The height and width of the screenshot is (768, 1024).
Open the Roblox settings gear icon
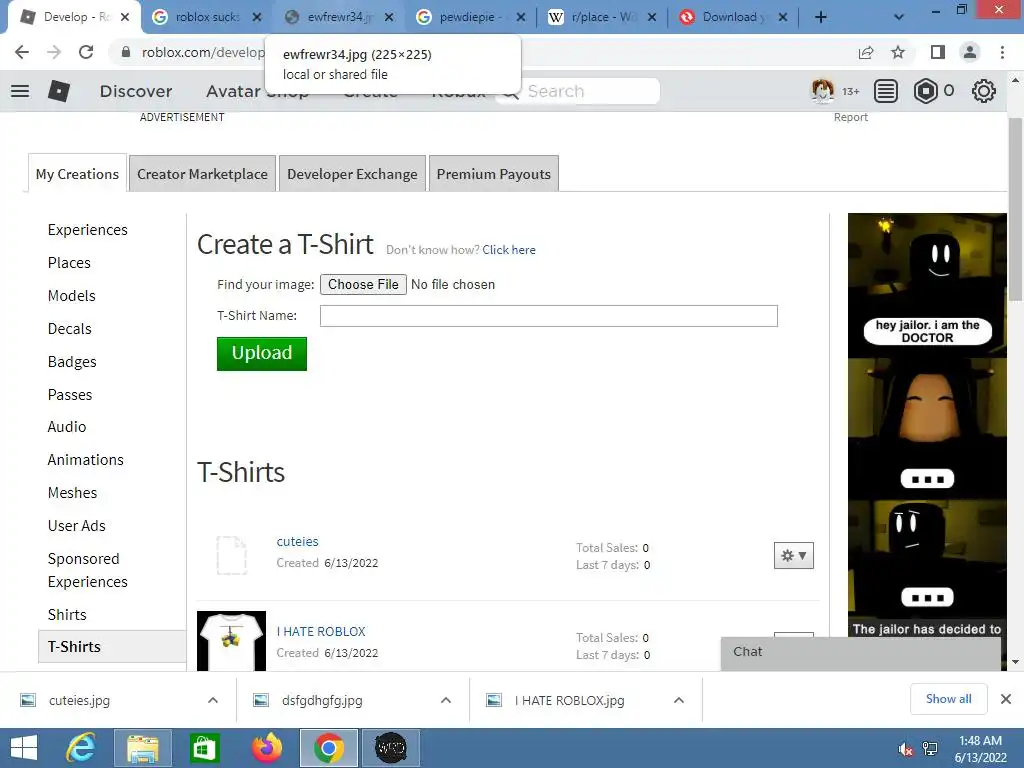point(984,91)
